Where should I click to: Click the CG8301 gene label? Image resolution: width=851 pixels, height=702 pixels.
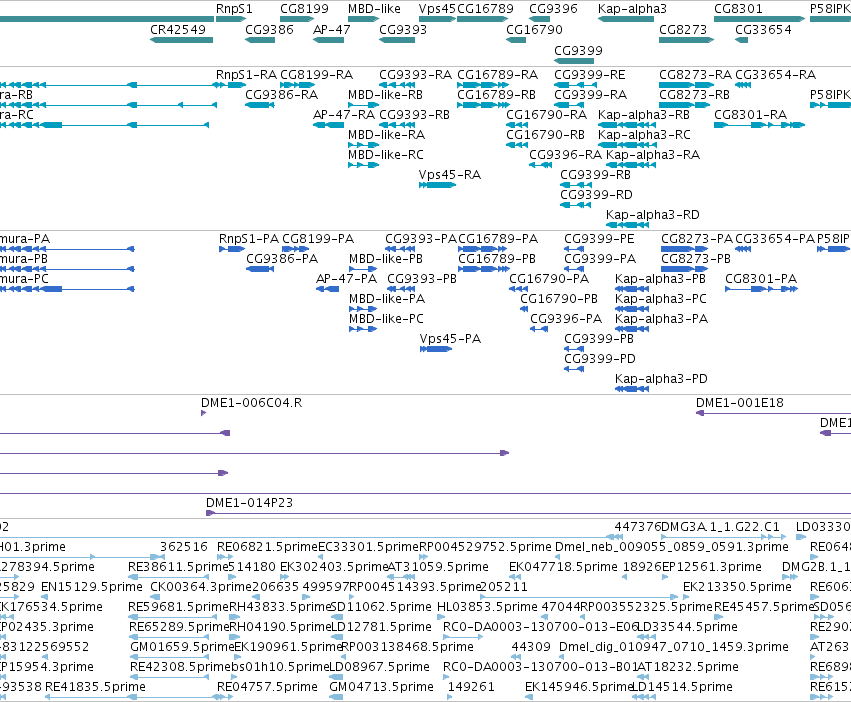pyautogui.click(x=738, y=9)
